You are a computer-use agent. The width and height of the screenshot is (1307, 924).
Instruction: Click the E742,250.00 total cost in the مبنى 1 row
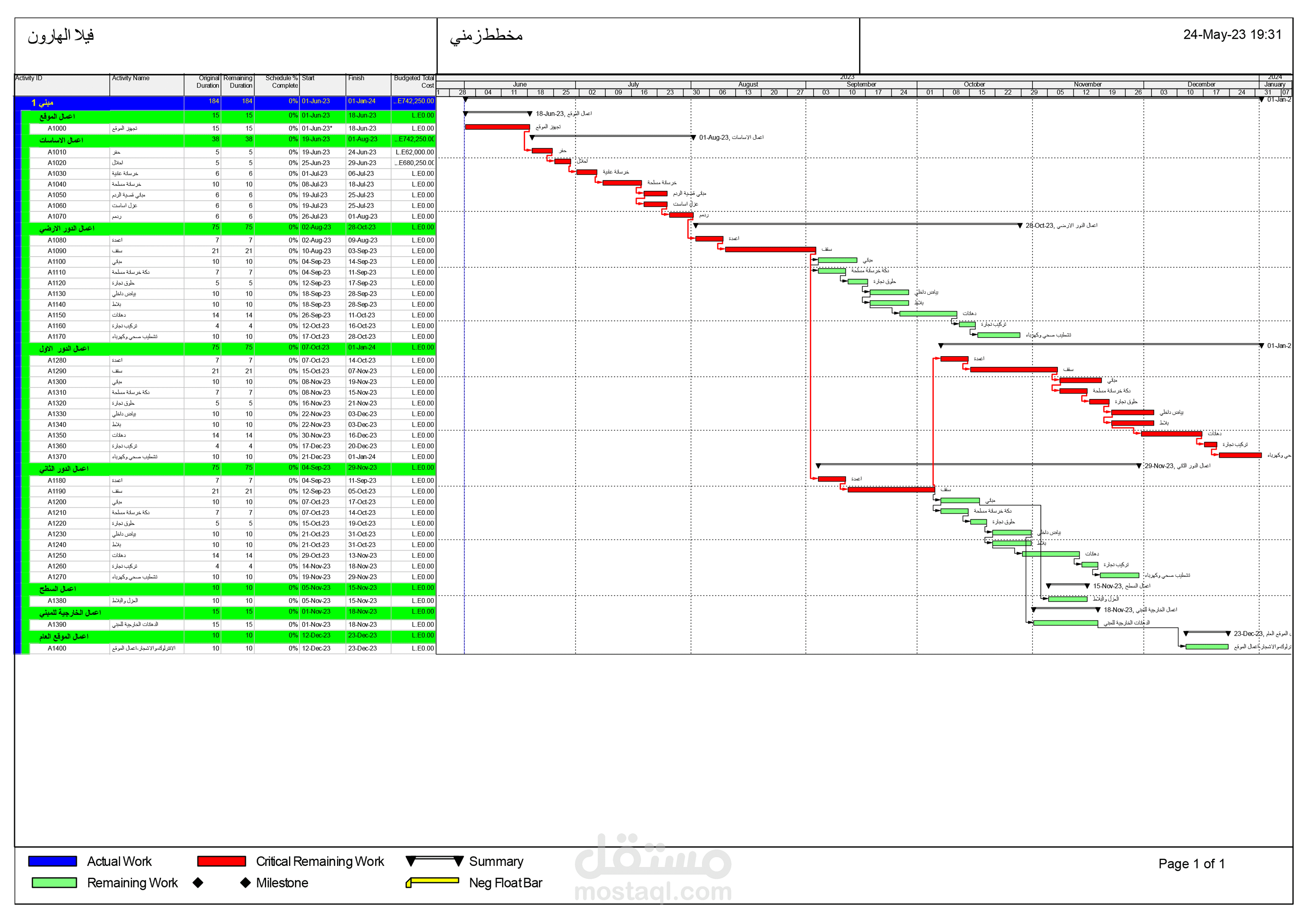[414, 101]
